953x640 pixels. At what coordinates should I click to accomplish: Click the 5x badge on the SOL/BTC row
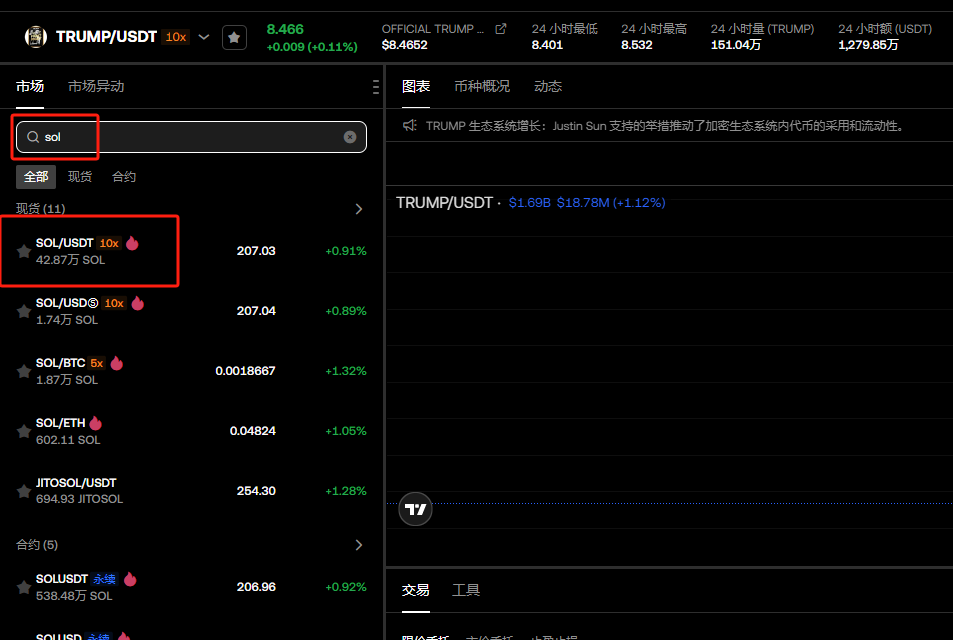(x=97, y=363)
